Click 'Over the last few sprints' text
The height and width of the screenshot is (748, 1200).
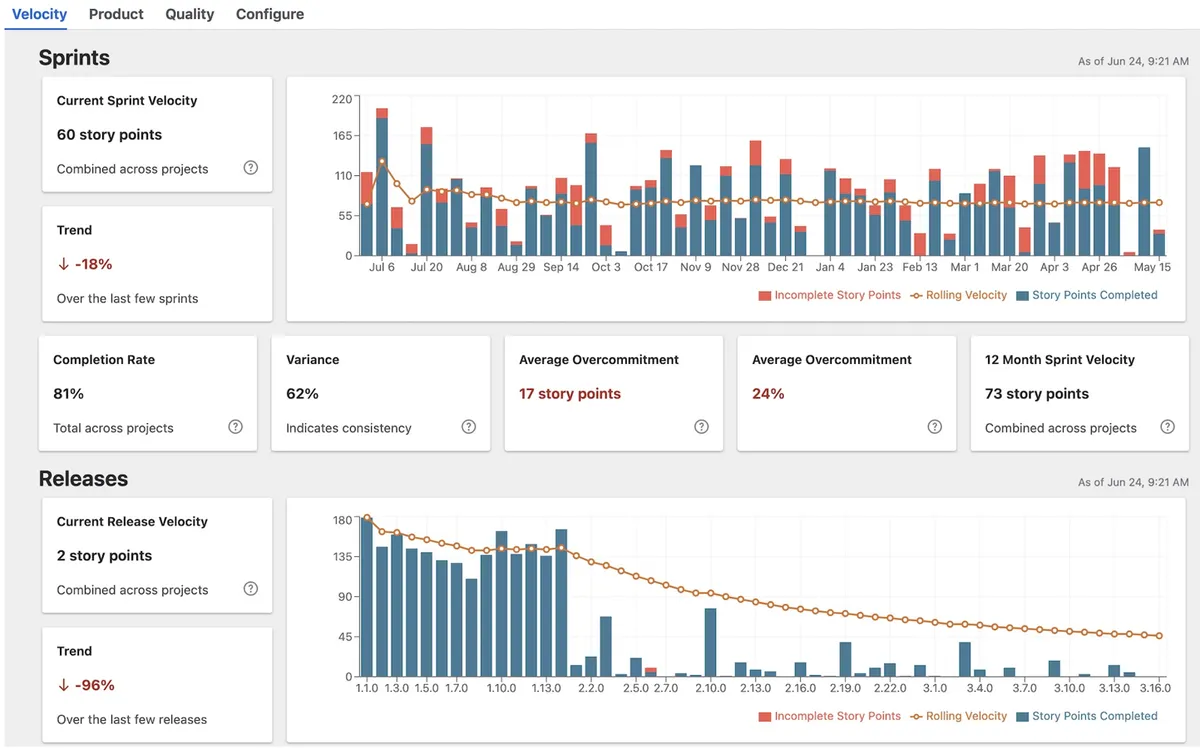[127, 298]
